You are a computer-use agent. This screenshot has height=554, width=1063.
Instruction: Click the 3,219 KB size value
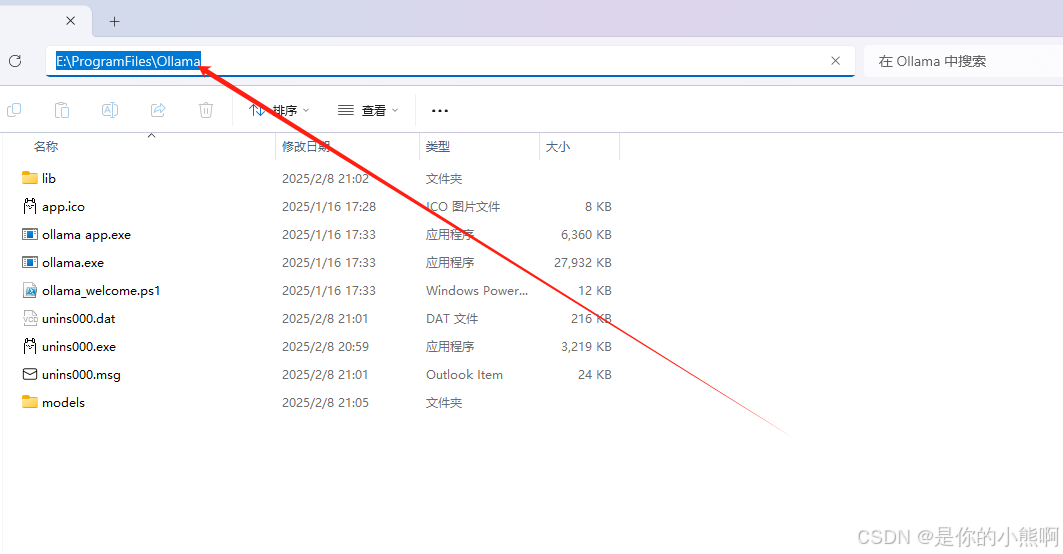[x=586, y=347]
